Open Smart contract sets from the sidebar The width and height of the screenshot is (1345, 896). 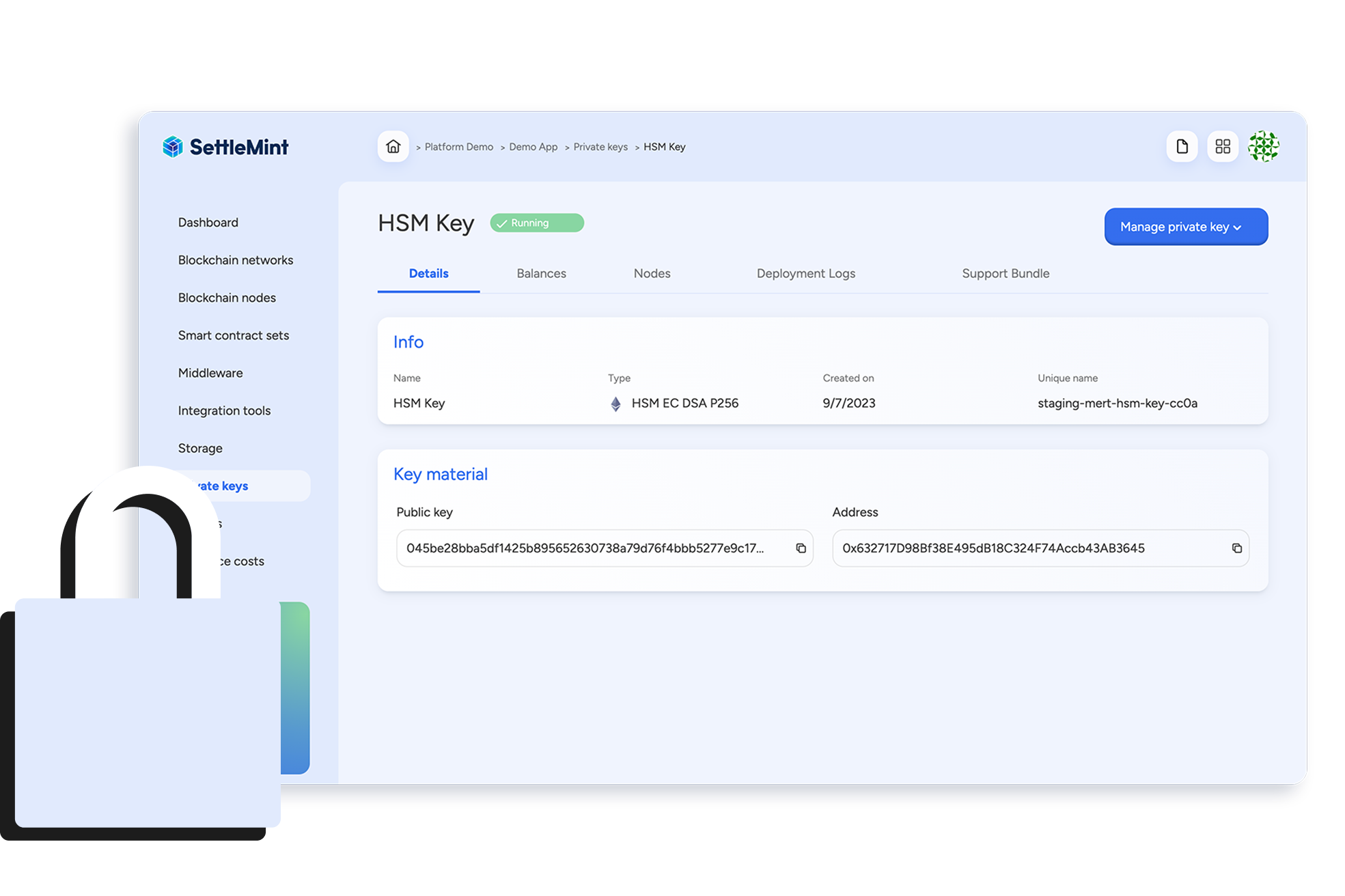(x=234, y=335)
